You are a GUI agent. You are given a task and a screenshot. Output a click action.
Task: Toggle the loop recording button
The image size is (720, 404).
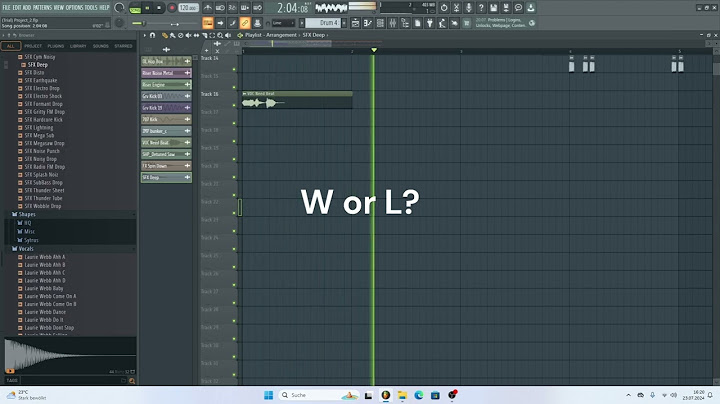[x=257, y=8]
